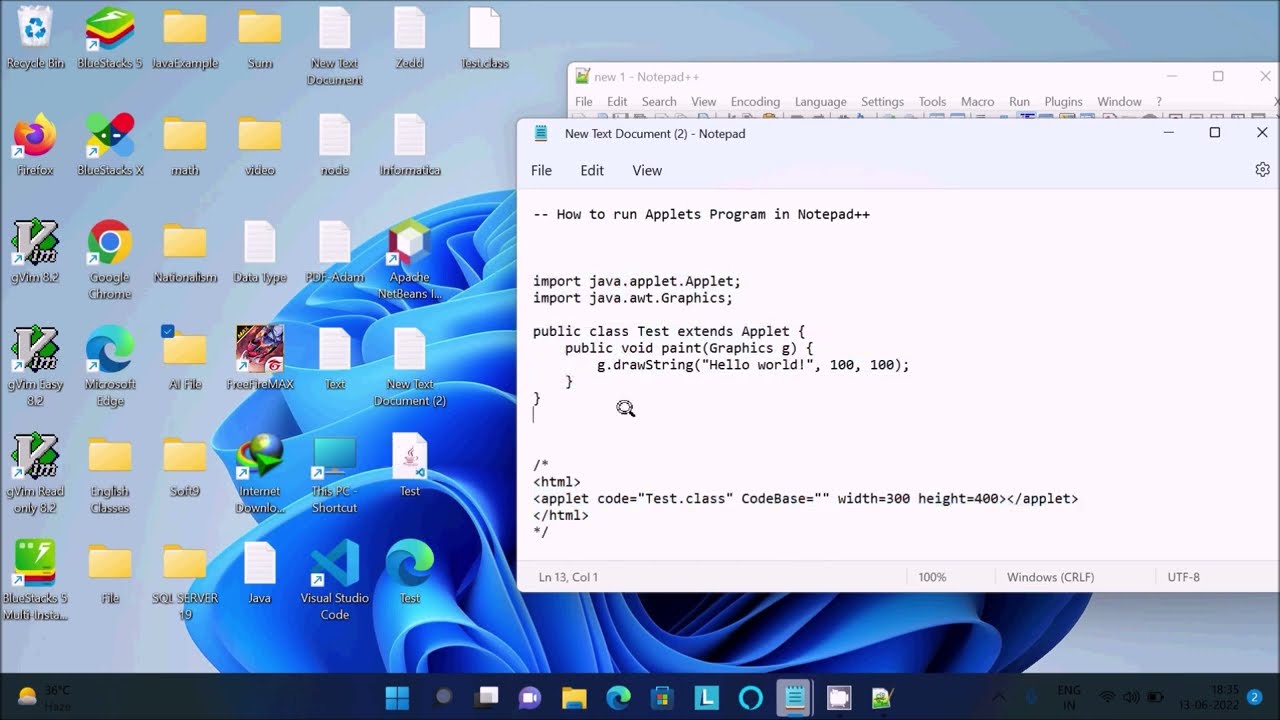Open the Tools menu in Notepad++
1280x720 pixels.
tap(932, 102)
